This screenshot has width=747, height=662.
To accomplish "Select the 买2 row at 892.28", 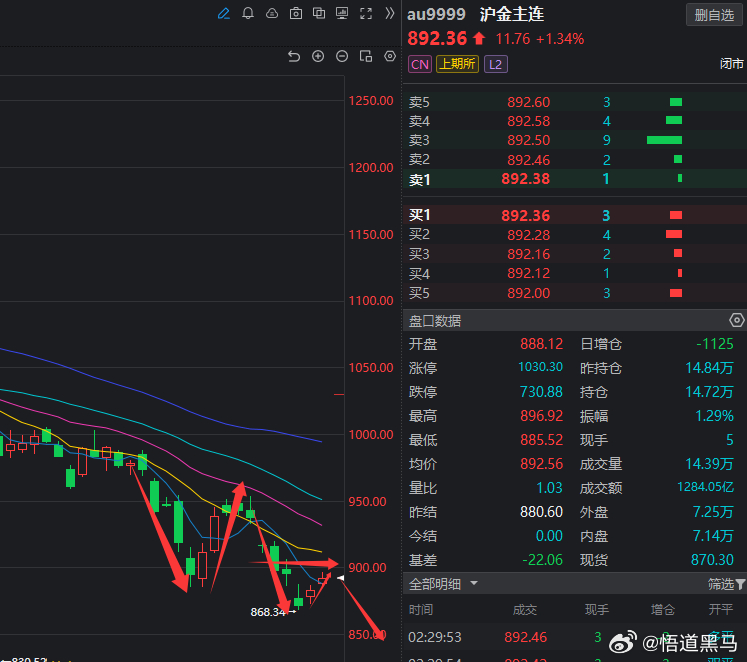I will [x=575, y=235].
